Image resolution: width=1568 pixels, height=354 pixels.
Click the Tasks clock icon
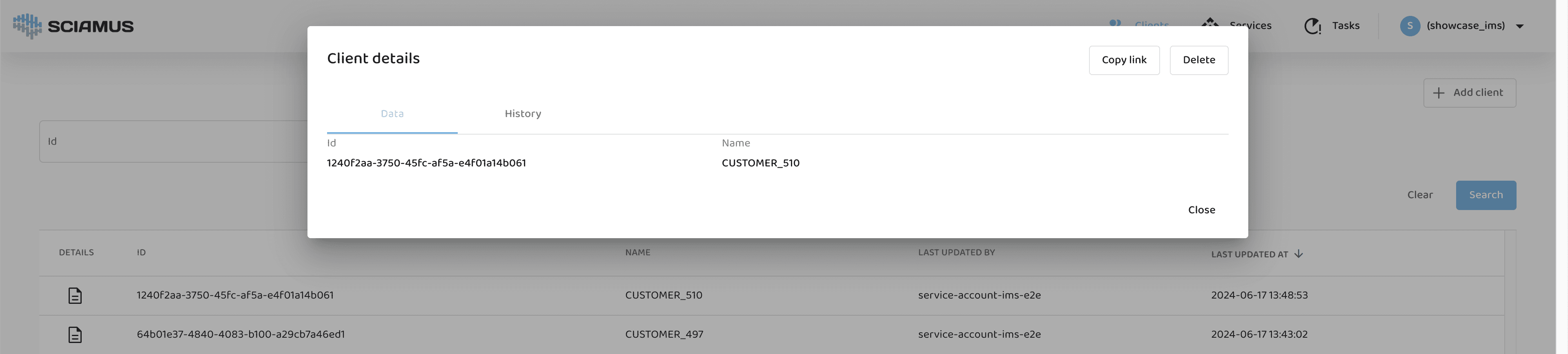point(1312,26)
